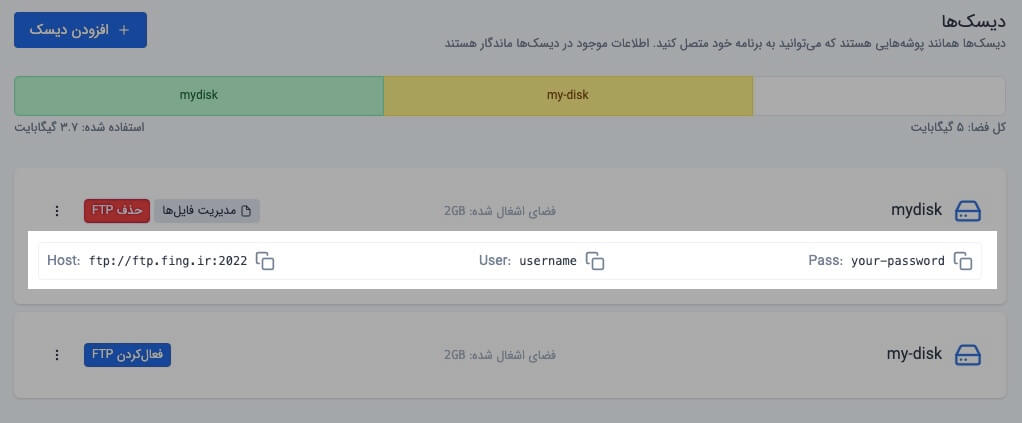The image size is (1022, 423).
Task: Click the add disk (افزودن دیسک) button
Action: pyautogui.click(x=80, y=30)
